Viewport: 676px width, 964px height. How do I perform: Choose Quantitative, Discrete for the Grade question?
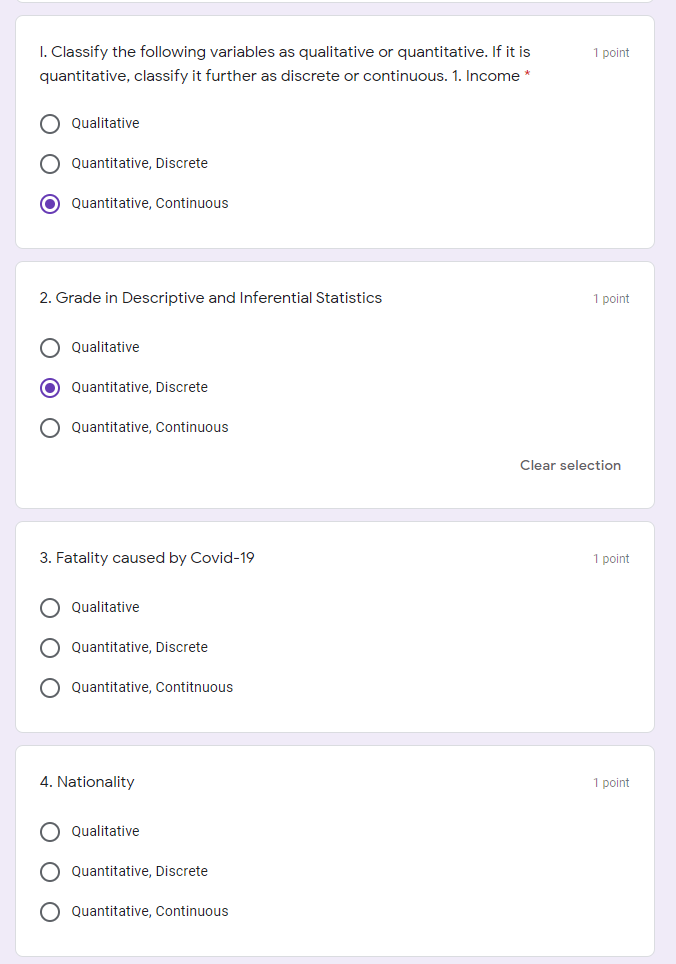pyautogui.click(x=50, y=387)
